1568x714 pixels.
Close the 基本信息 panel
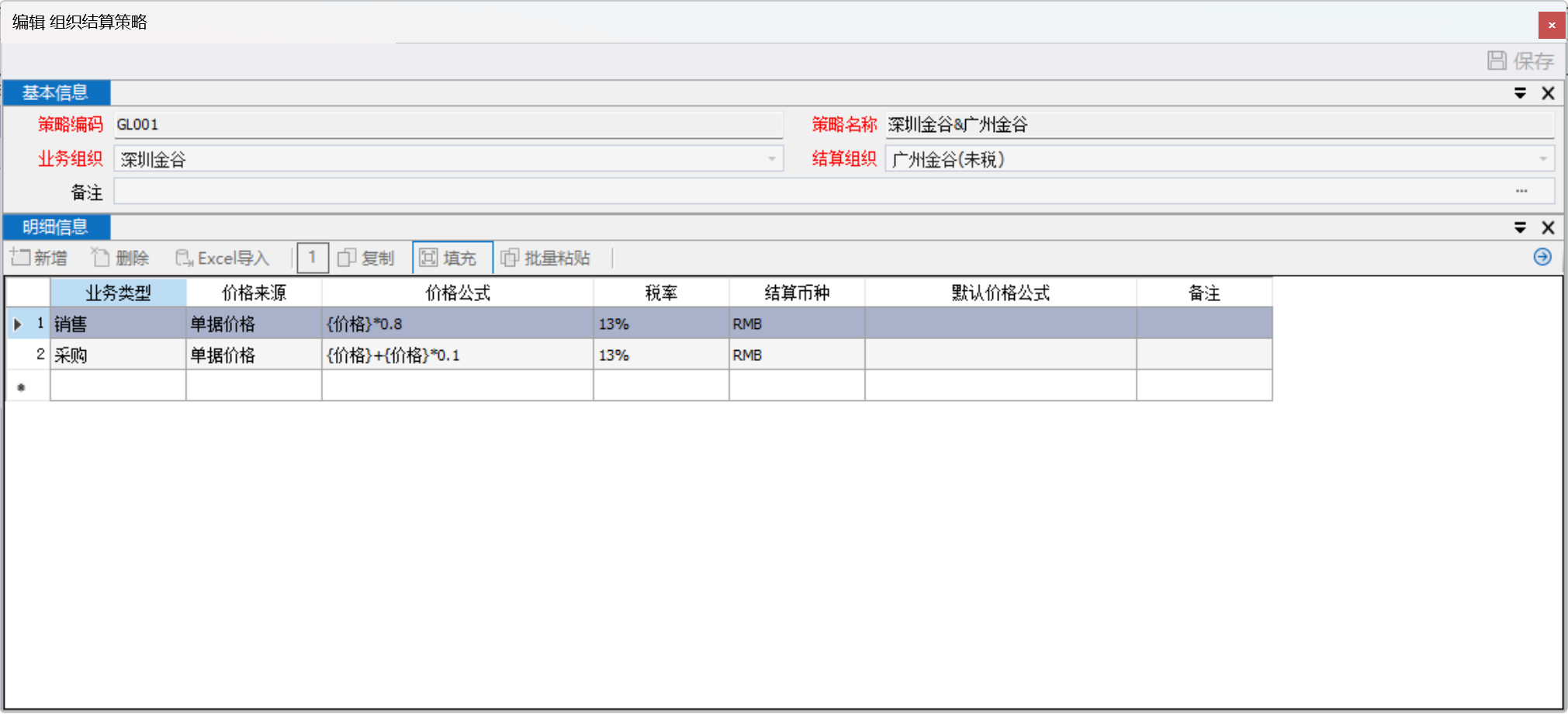[1548, 93]
